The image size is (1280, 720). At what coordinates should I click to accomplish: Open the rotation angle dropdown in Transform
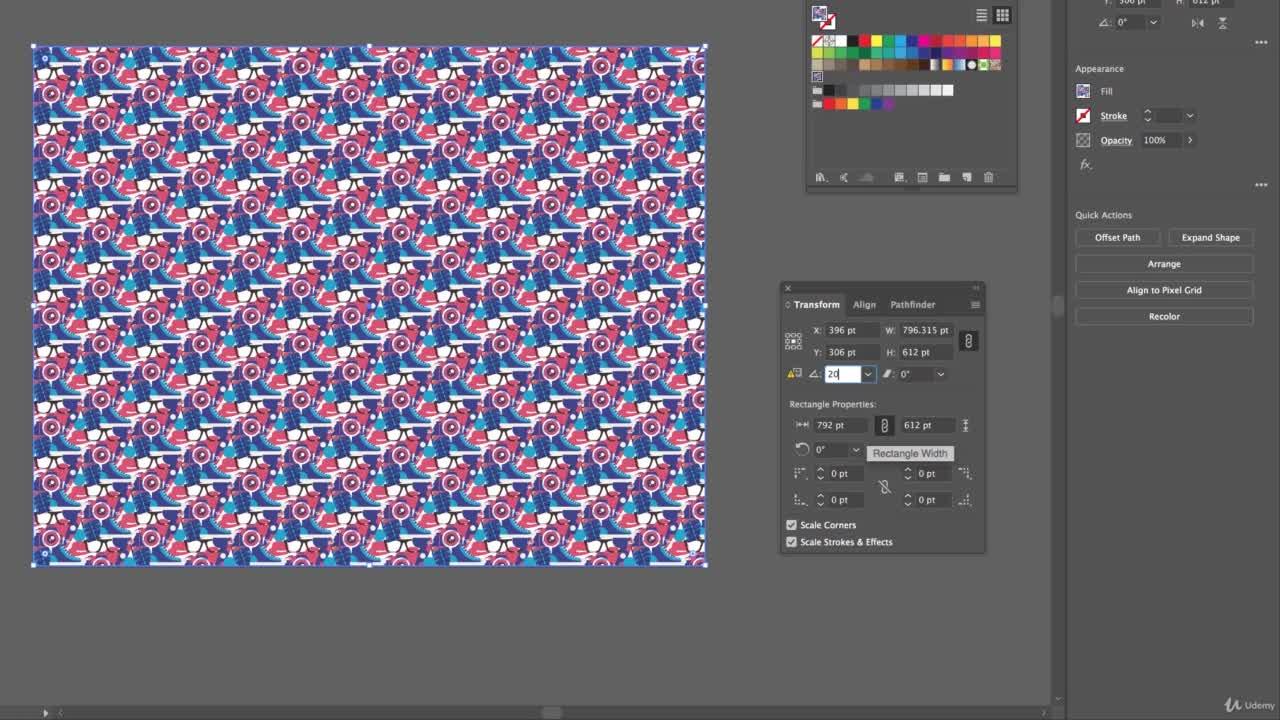coord(867,374)
